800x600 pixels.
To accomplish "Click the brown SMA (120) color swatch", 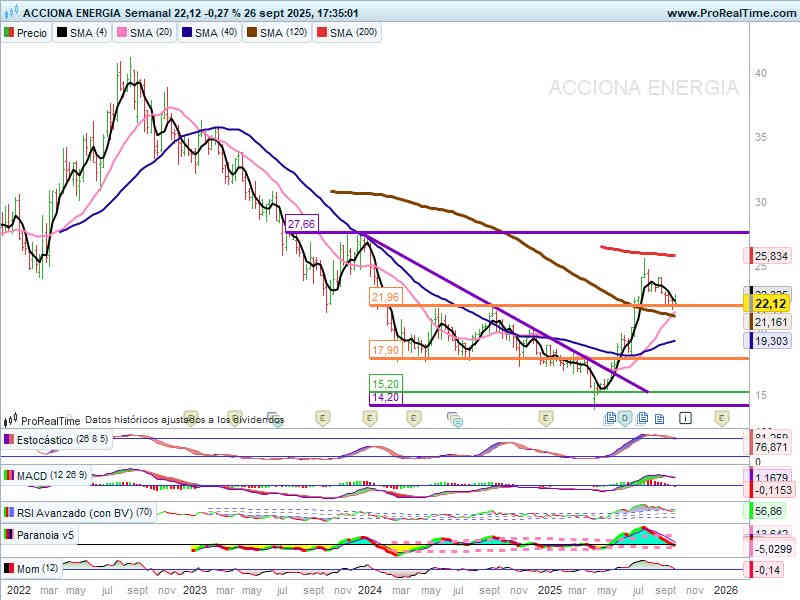I will pos(252,33).
